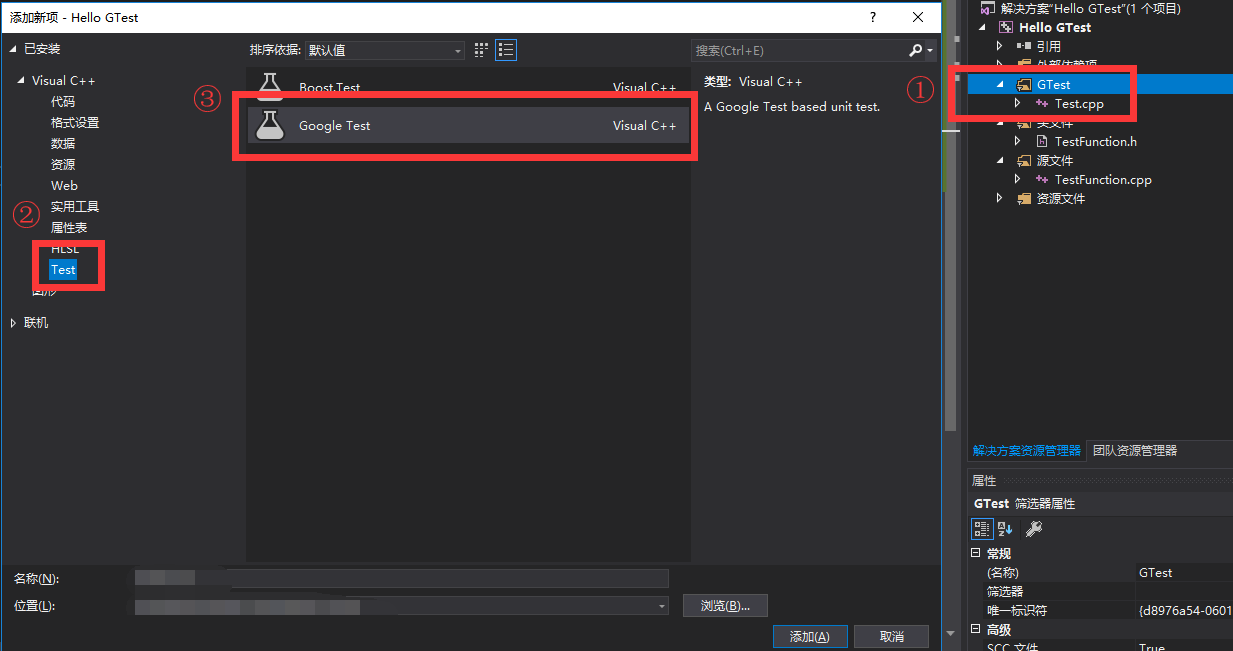Collapse the 常规 property group
The height and width of the screenshot is (651, 1233).
click(x=977, y=553)
